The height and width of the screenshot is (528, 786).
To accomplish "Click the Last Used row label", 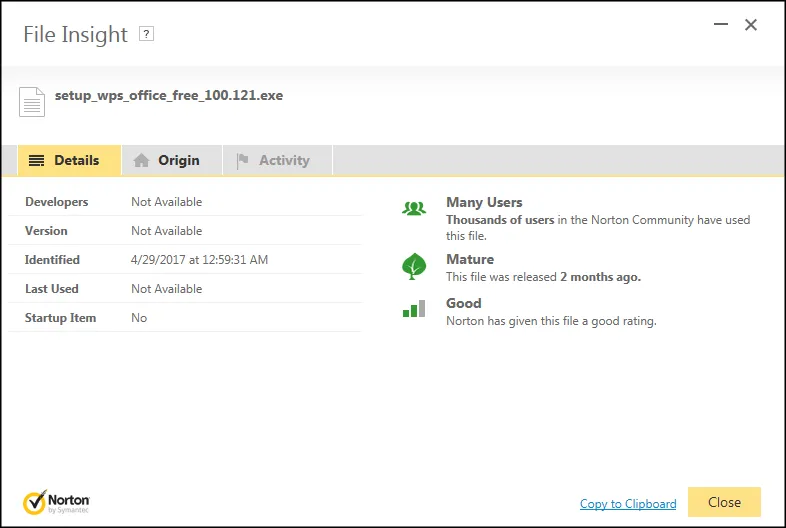I will point(52,289).
